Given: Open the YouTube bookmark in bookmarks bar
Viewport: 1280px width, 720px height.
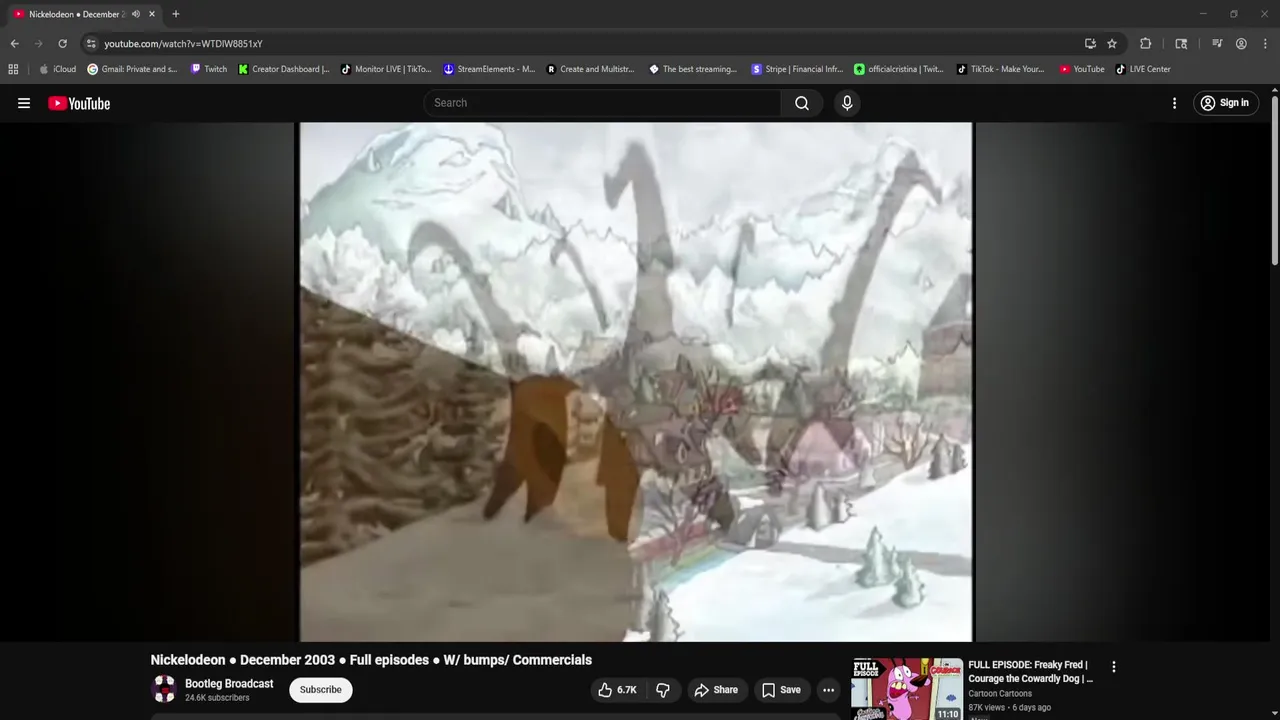Looking at the screenshot, I should [x=1082, y=69].
